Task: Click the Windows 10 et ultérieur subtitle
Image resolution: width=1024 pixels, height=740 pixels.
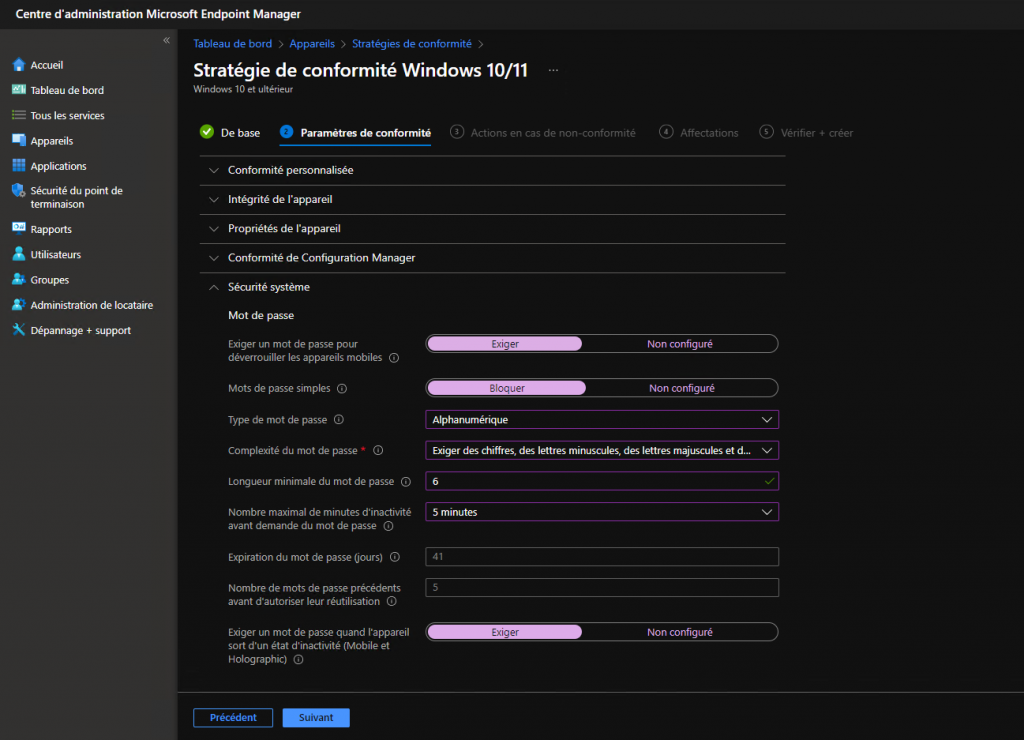Action: coord(243,89)
